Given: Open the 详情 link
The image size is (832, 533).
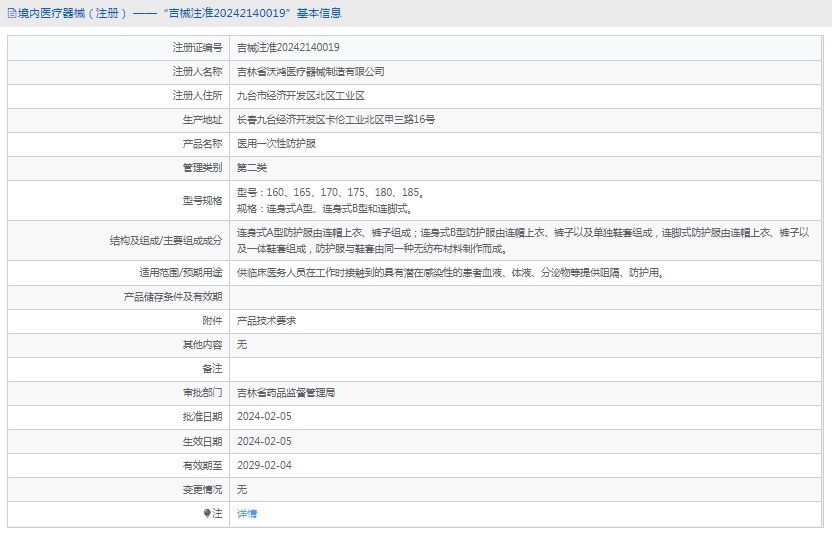Looking at the screenshot, I should pos(247,513).
